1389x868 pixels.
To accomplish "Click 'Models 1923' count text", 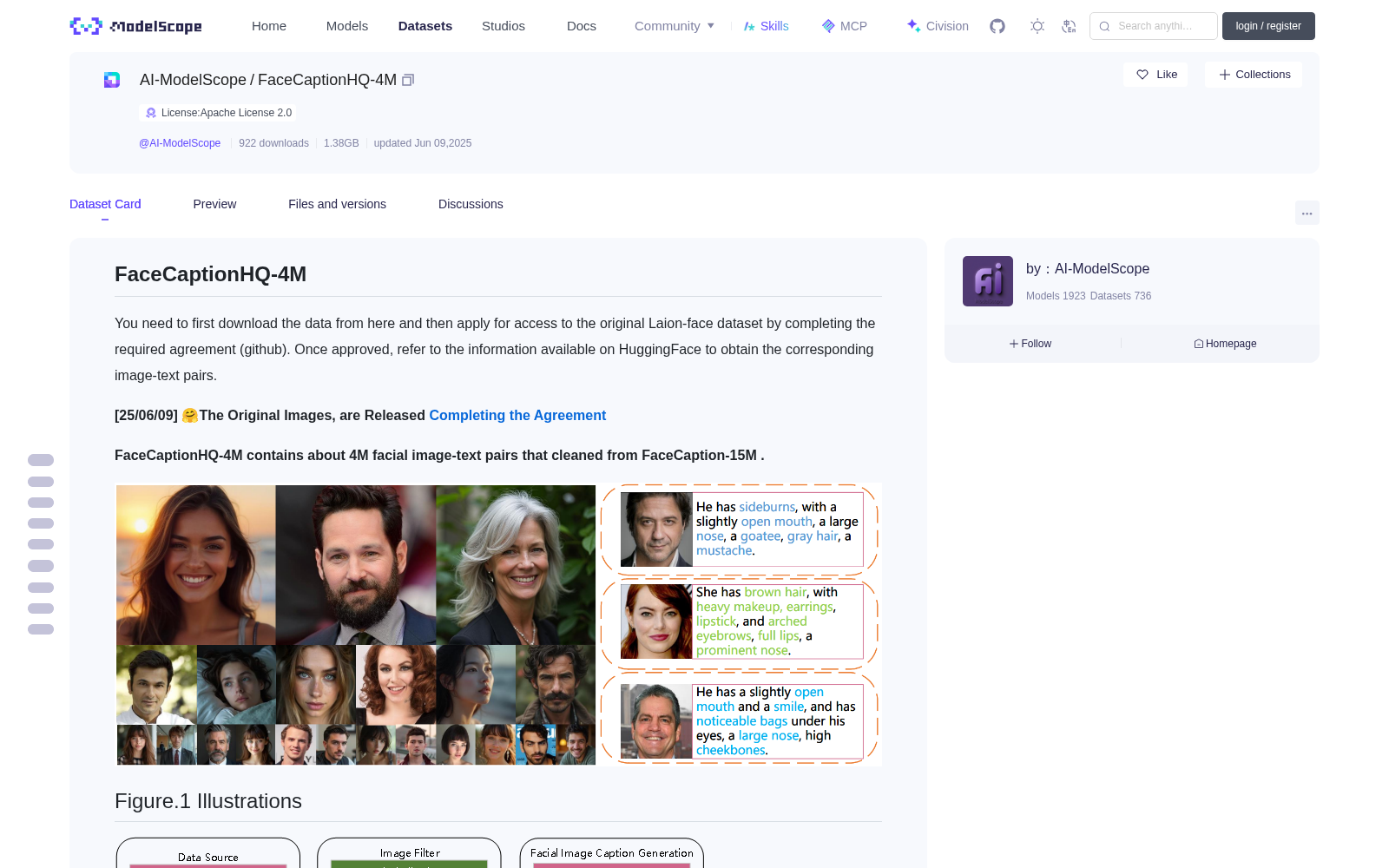I will tap(1056, 296).
